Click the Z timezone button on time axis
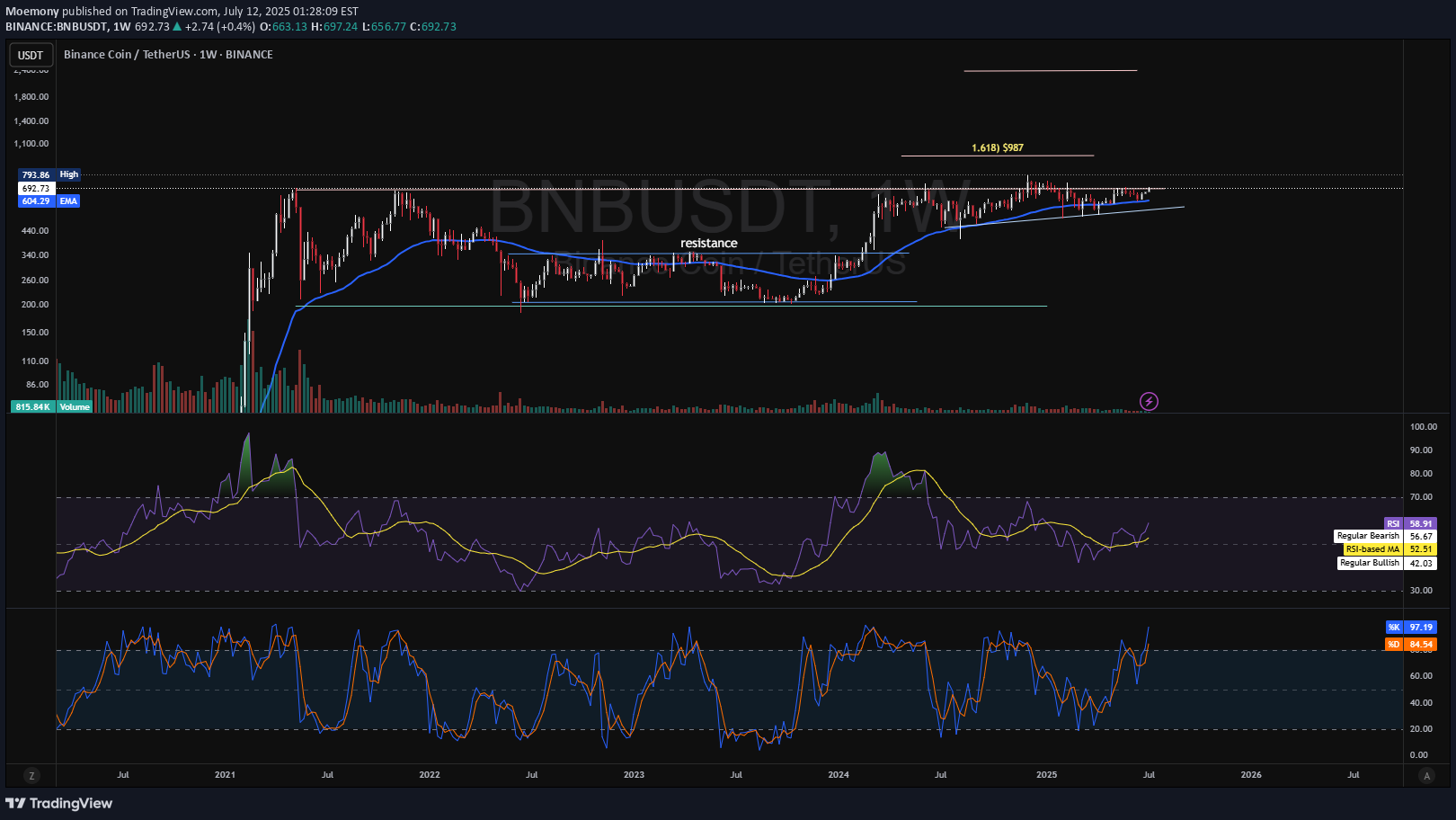 pyautogui.click(x=31, y=775)
